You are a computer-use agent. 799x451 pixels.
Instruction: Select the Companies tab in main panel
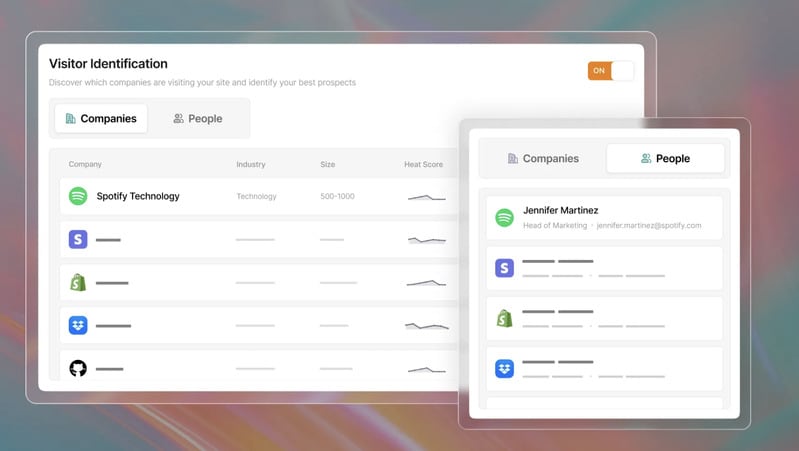pyautogui.click(x=101, y=118)
